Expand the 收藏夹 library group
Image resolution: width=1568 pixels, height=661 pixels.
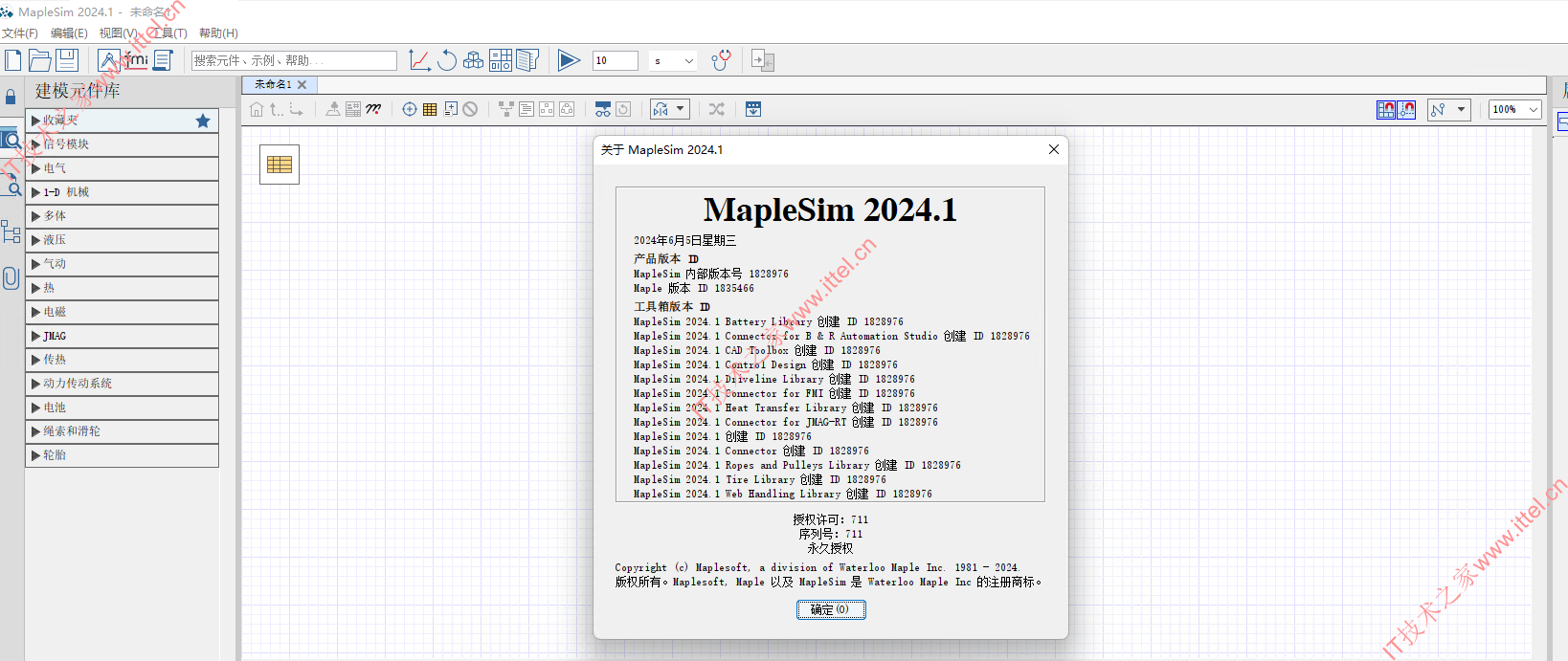pos(122,121)
